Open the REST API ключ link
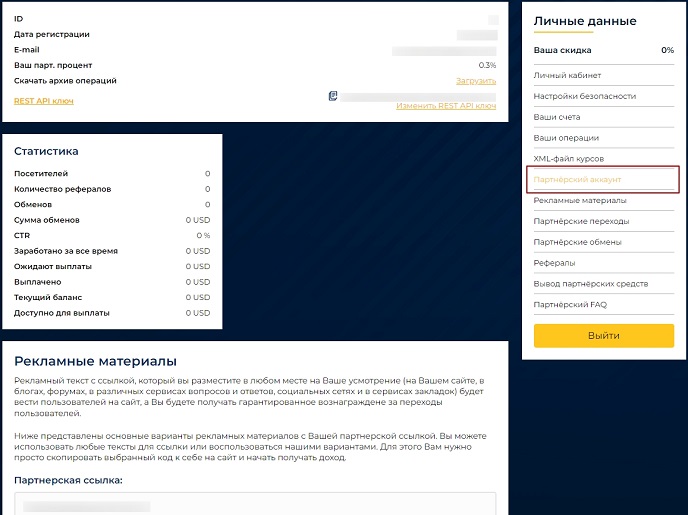The width and height of the screenshot is (688, 515). pos(44,101)
